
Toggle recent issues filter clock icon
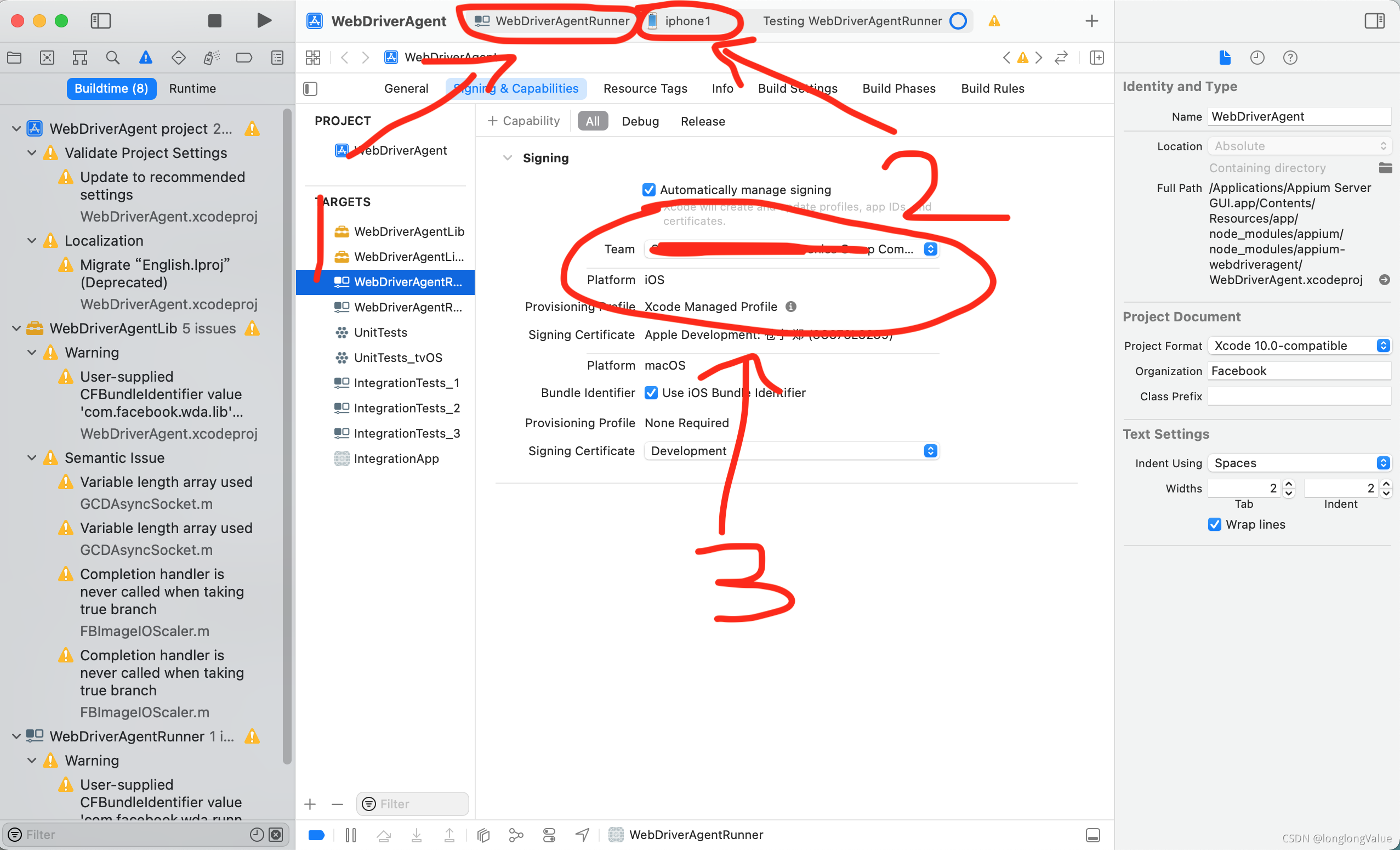(x=257, y=834)
